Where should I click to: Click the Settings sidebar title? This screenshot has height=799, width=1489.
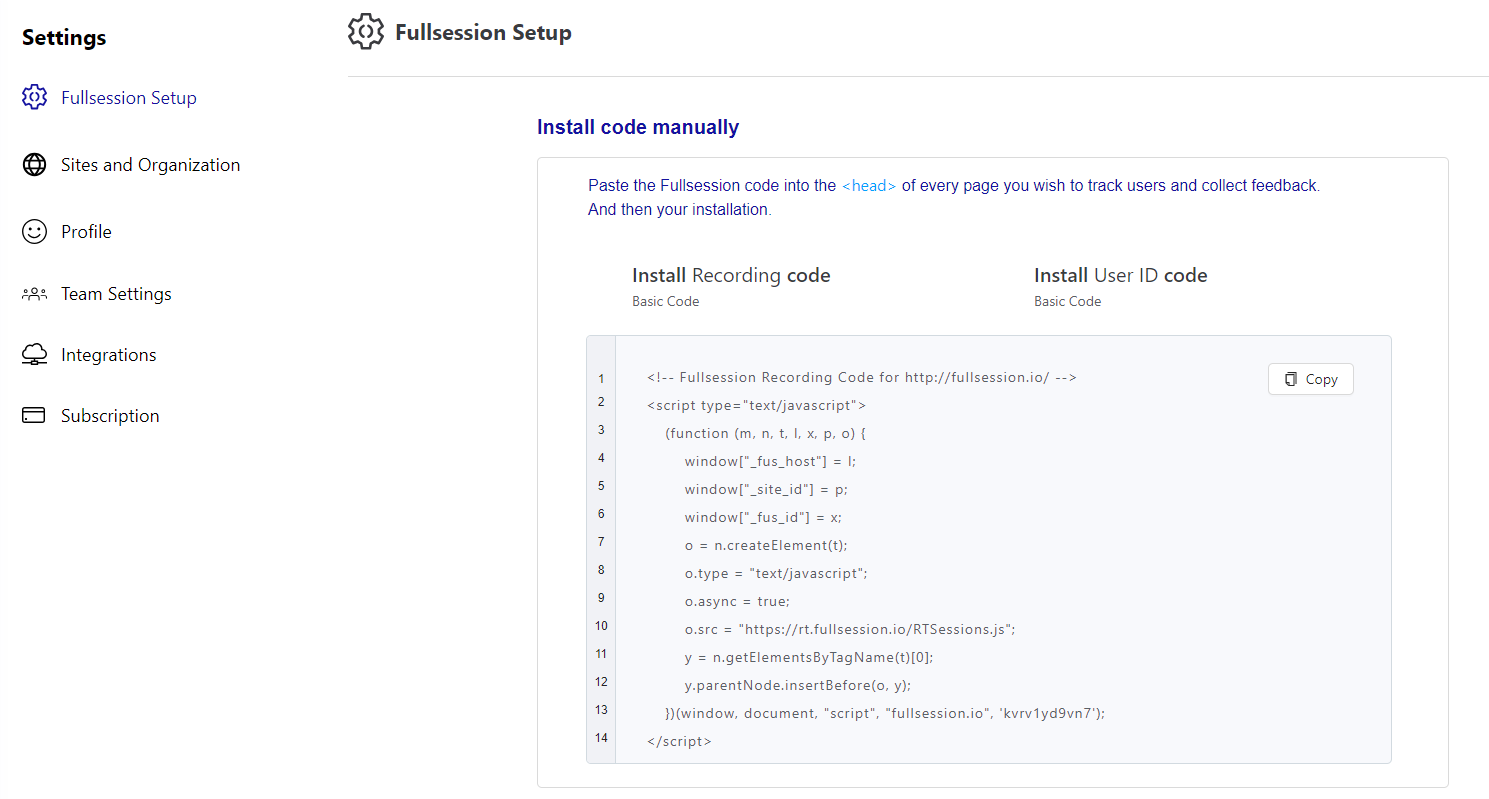pyautogui.click(x=64, y=38)
